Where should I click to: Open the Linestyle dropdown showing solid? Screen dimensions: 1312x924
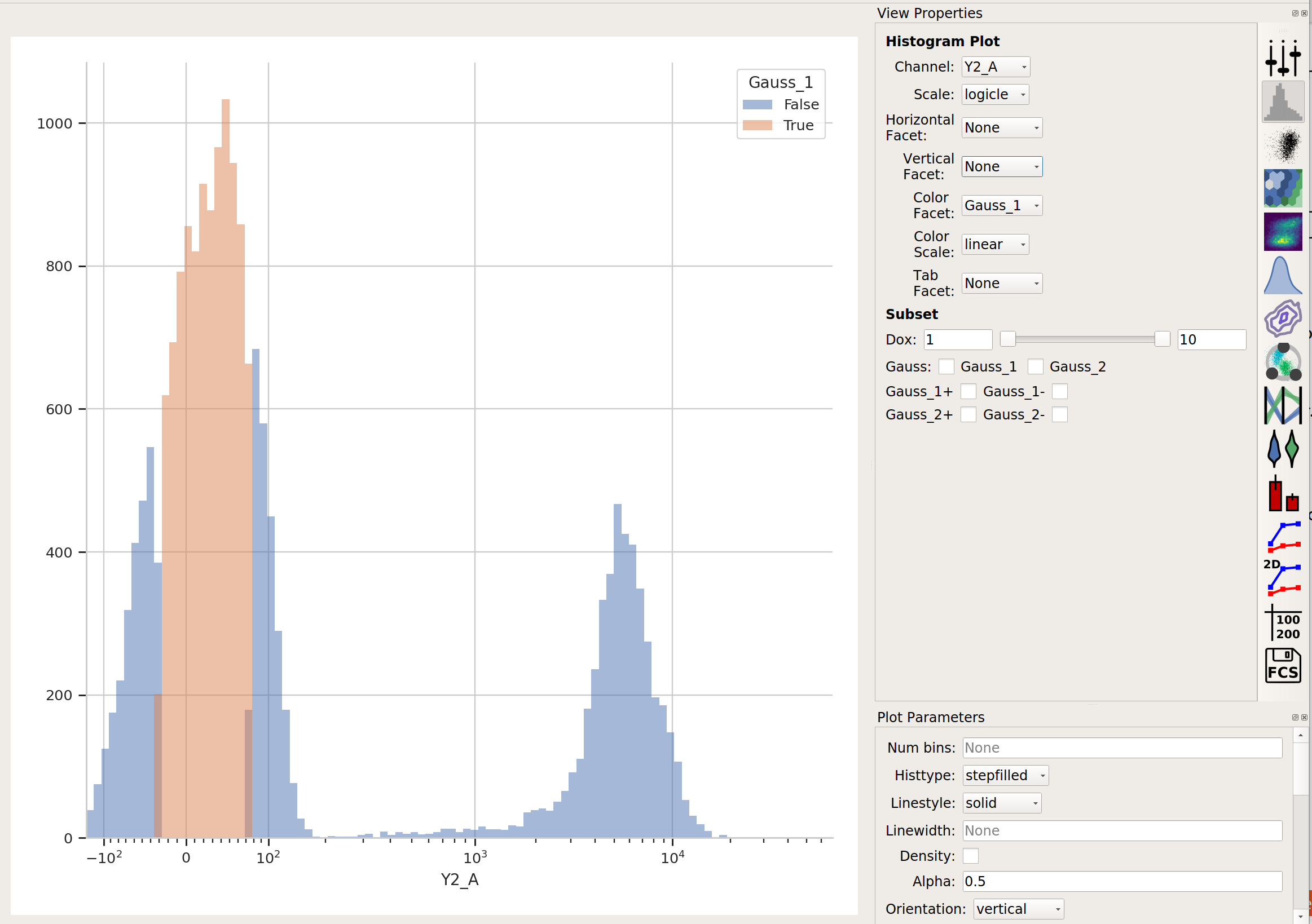coord(1002,803)
